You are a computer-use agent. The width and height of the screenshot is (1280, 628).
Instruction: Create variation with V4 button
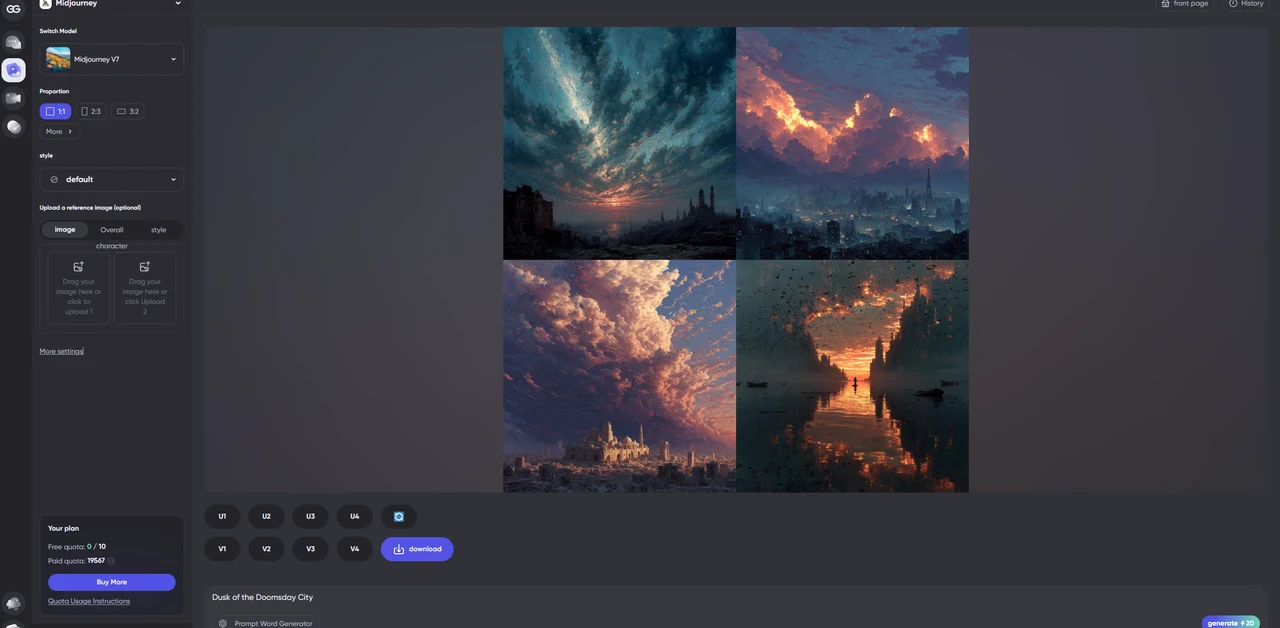pyautogui.click(x=354, y=549)
